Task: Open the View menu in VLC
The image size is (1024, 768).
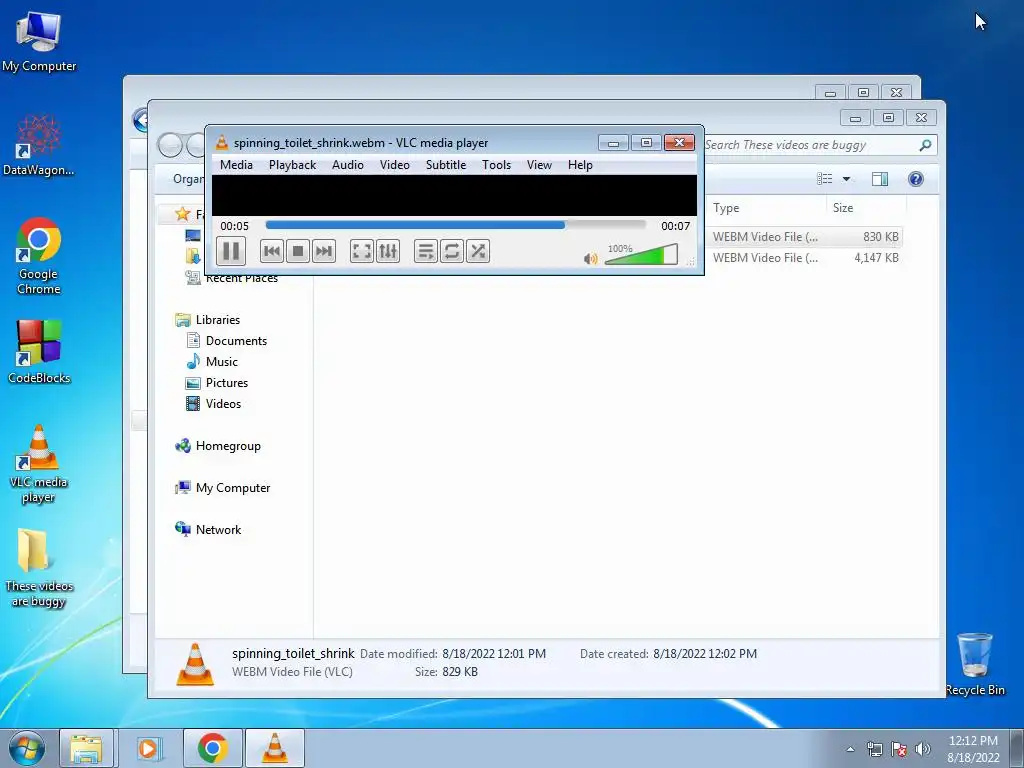Action: click(539, 165)
